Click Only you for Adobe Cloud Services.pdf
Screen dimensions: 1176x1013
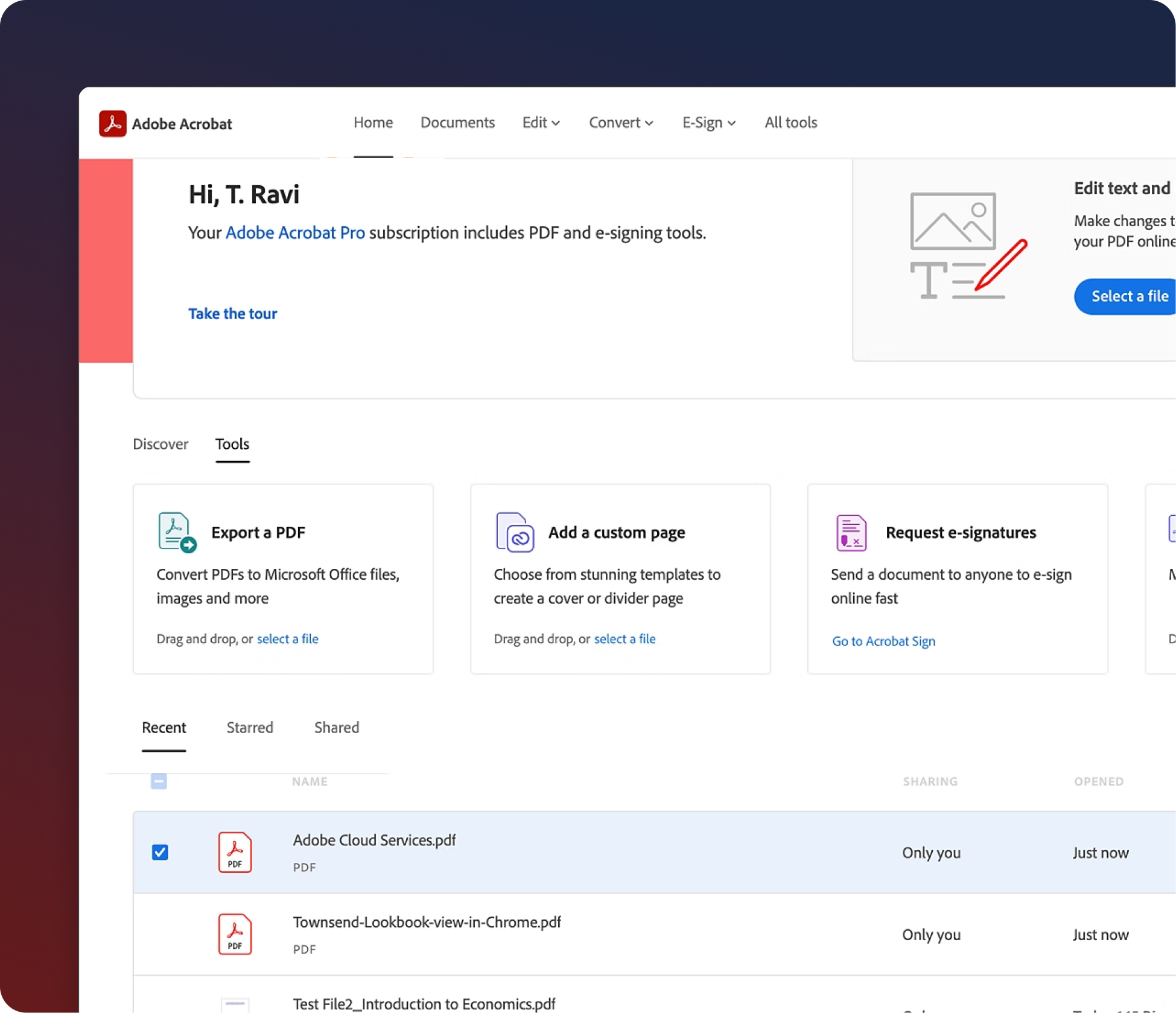tap(931, 853)
